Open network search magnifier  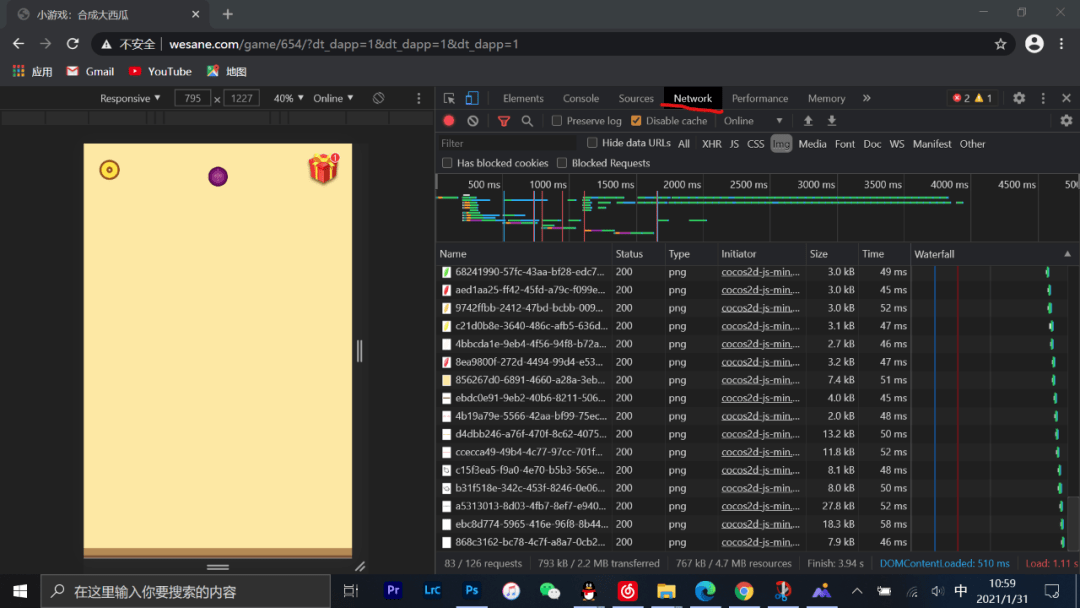coord(527,120)
